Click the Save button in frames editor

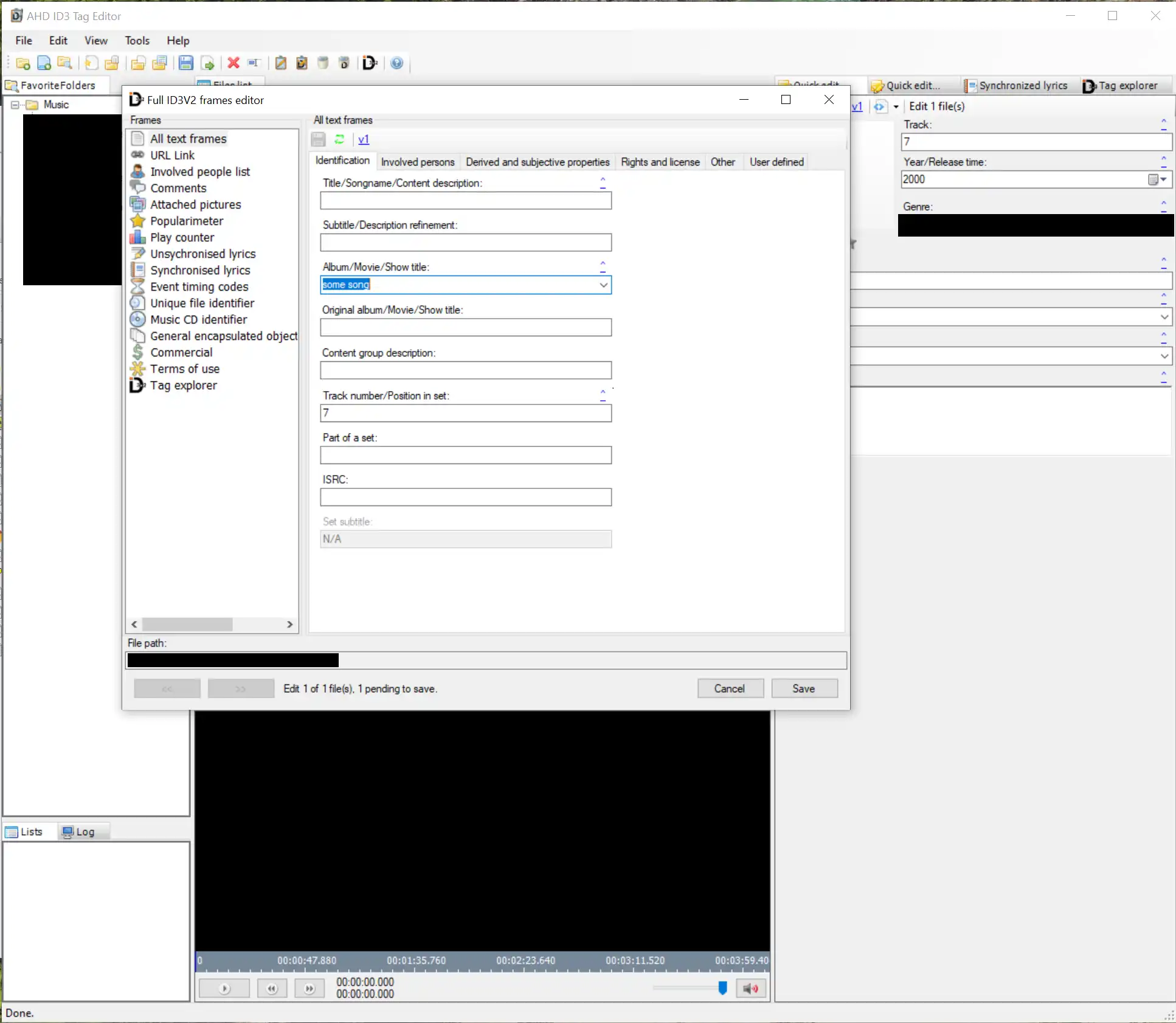[x=804, y=688]
